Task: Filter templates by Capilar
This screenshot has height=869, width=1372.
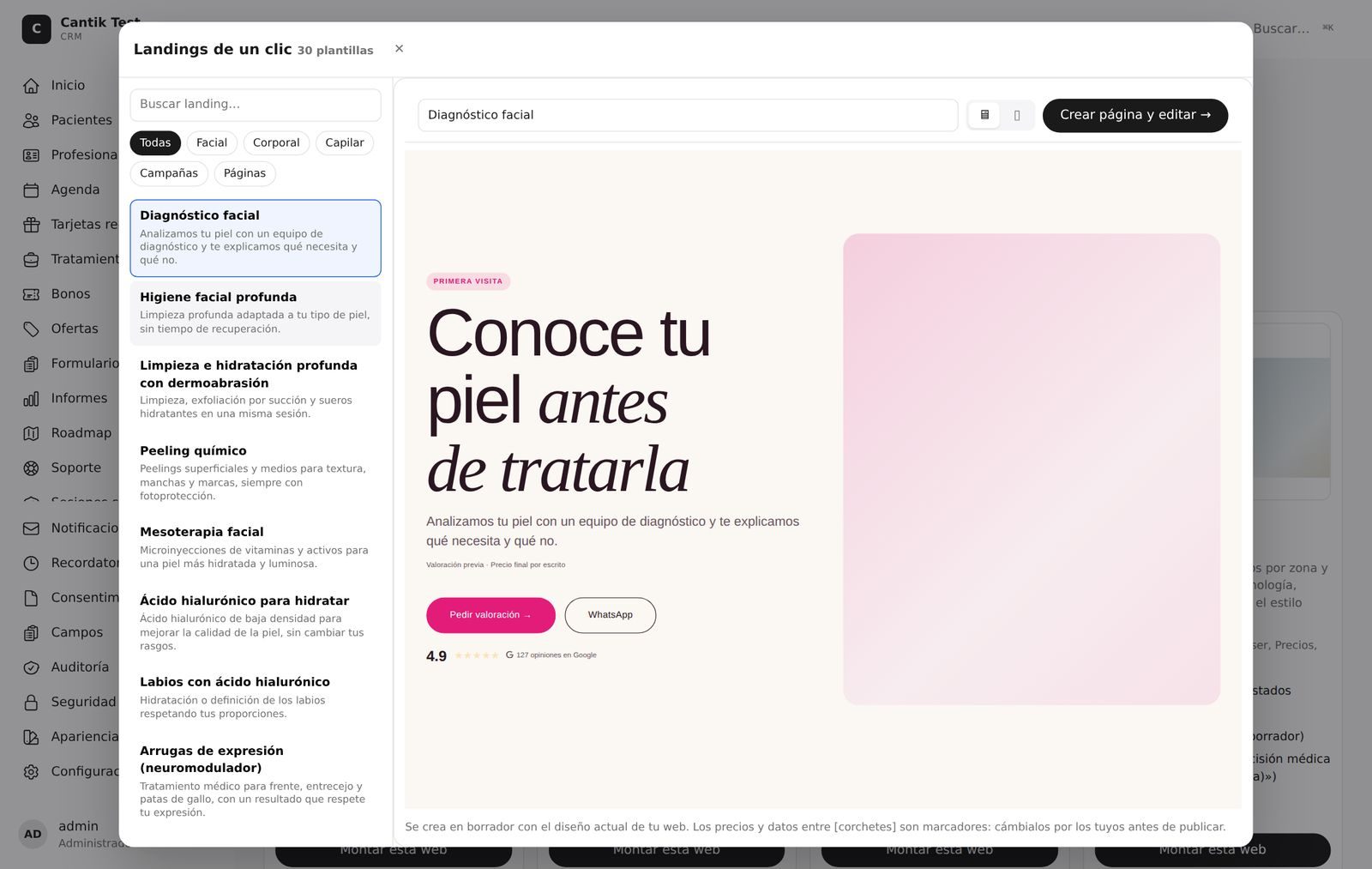Action: 345,142
